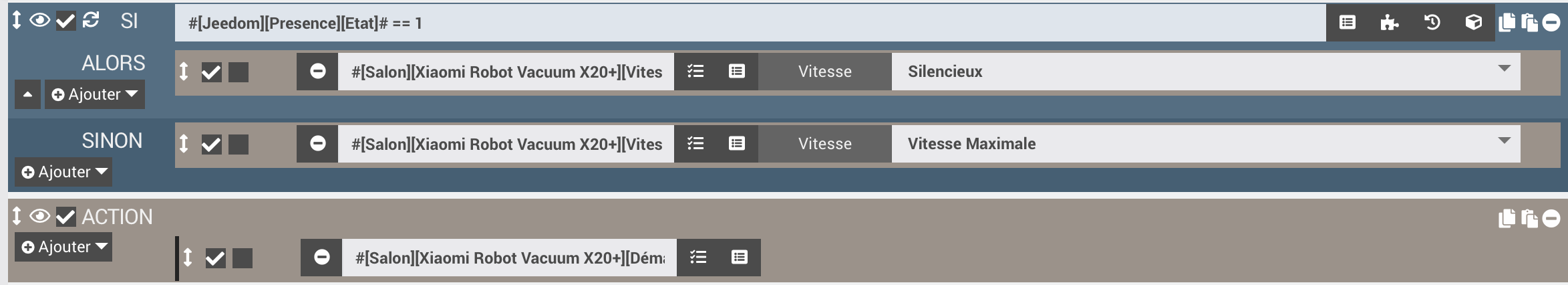
Task: Open the Ajouter menu under ACTION
Action: click(63, 247)
